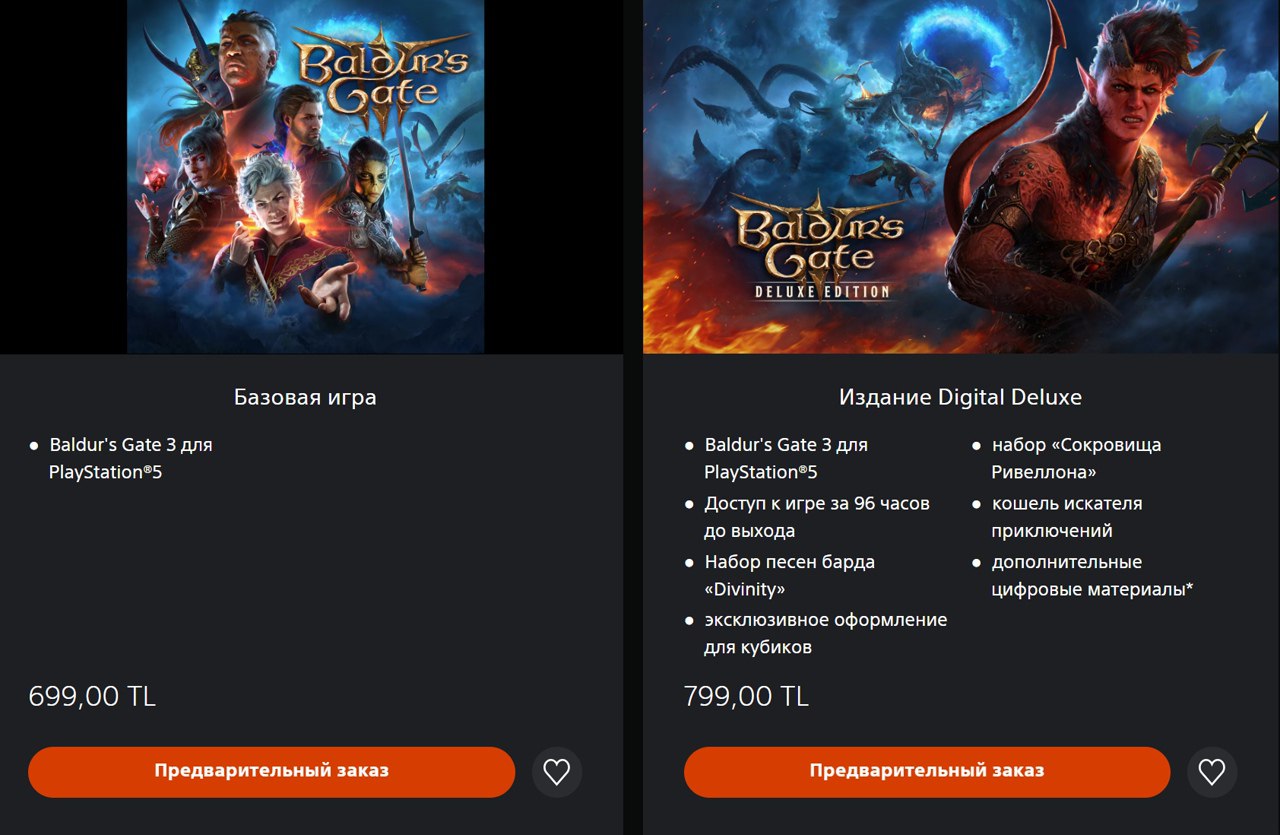Click the heart icon for Digital Deluxe edition
This screenshot has width=1280, height=835.
(x=1212, y=772)
